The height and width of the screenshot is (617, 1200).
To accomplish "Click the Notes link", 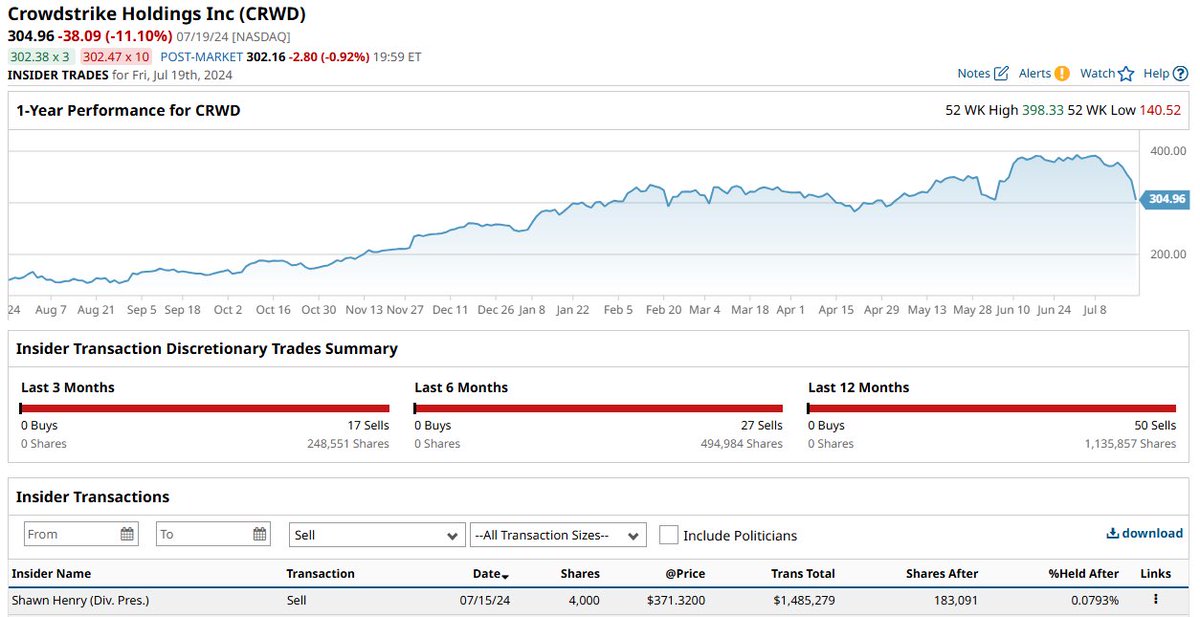I will (x=973, y=73).
